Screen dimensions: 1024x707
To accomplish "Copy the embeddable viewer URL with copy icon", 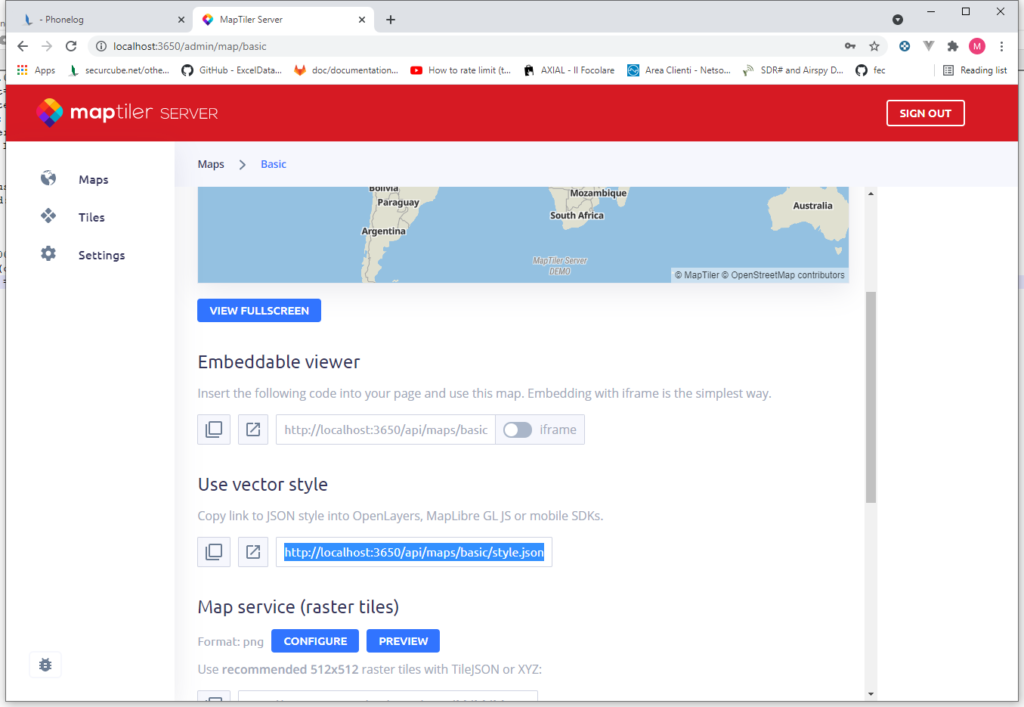I will [x=213, y=429].
